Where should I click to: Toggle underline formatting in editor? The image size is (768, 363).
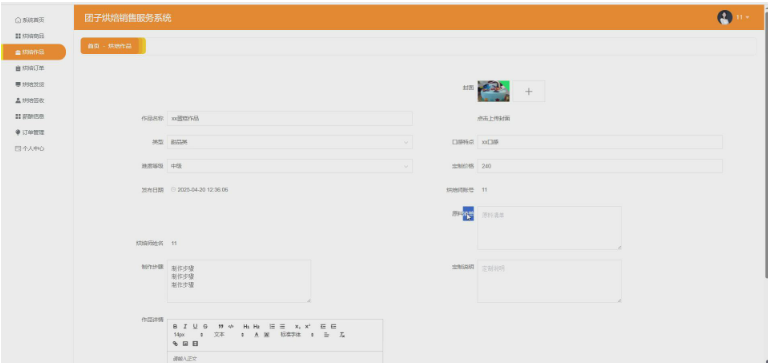[x=195, y=326]
